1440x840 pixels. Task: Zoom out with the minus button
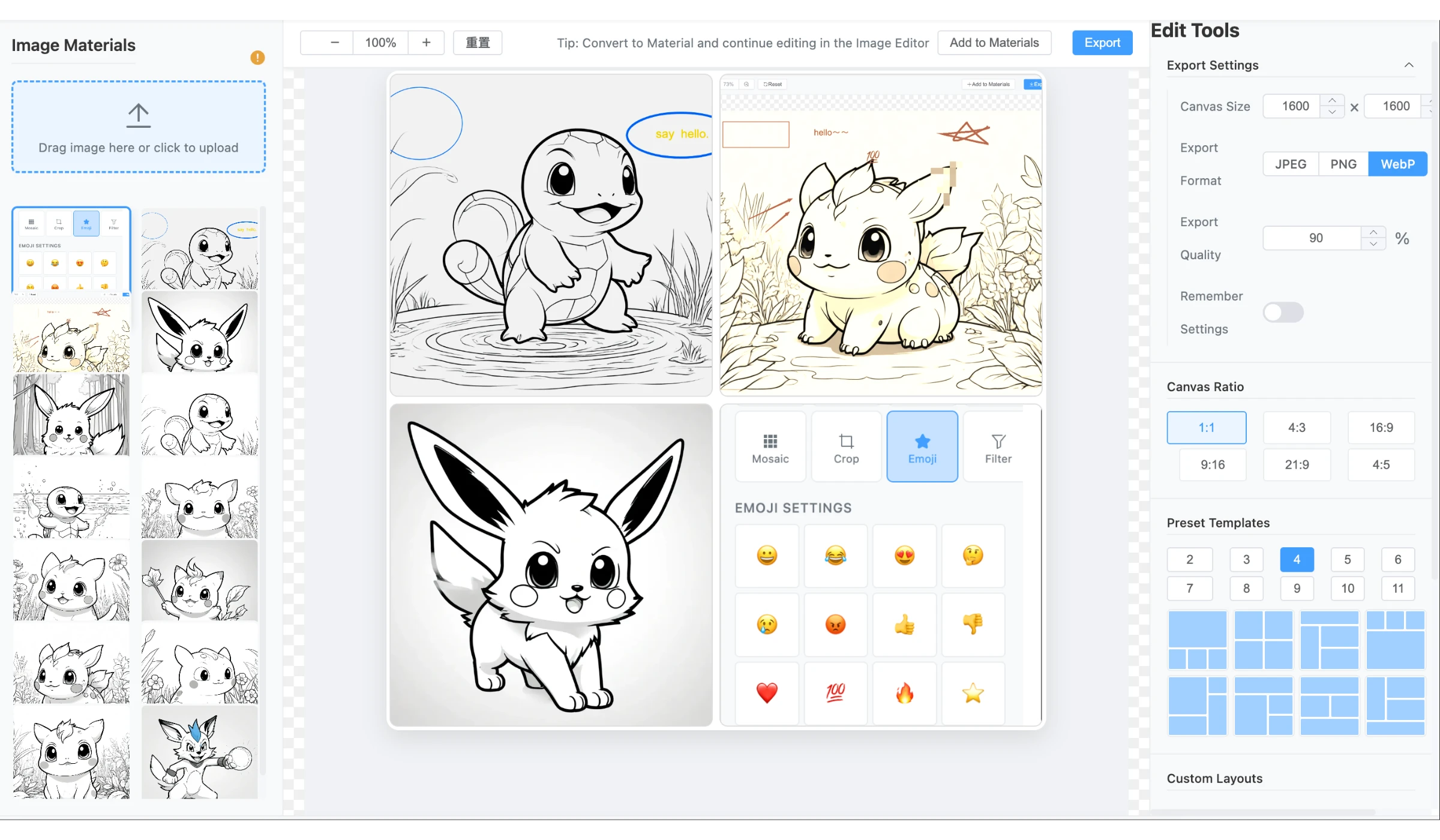coord(335,43)
